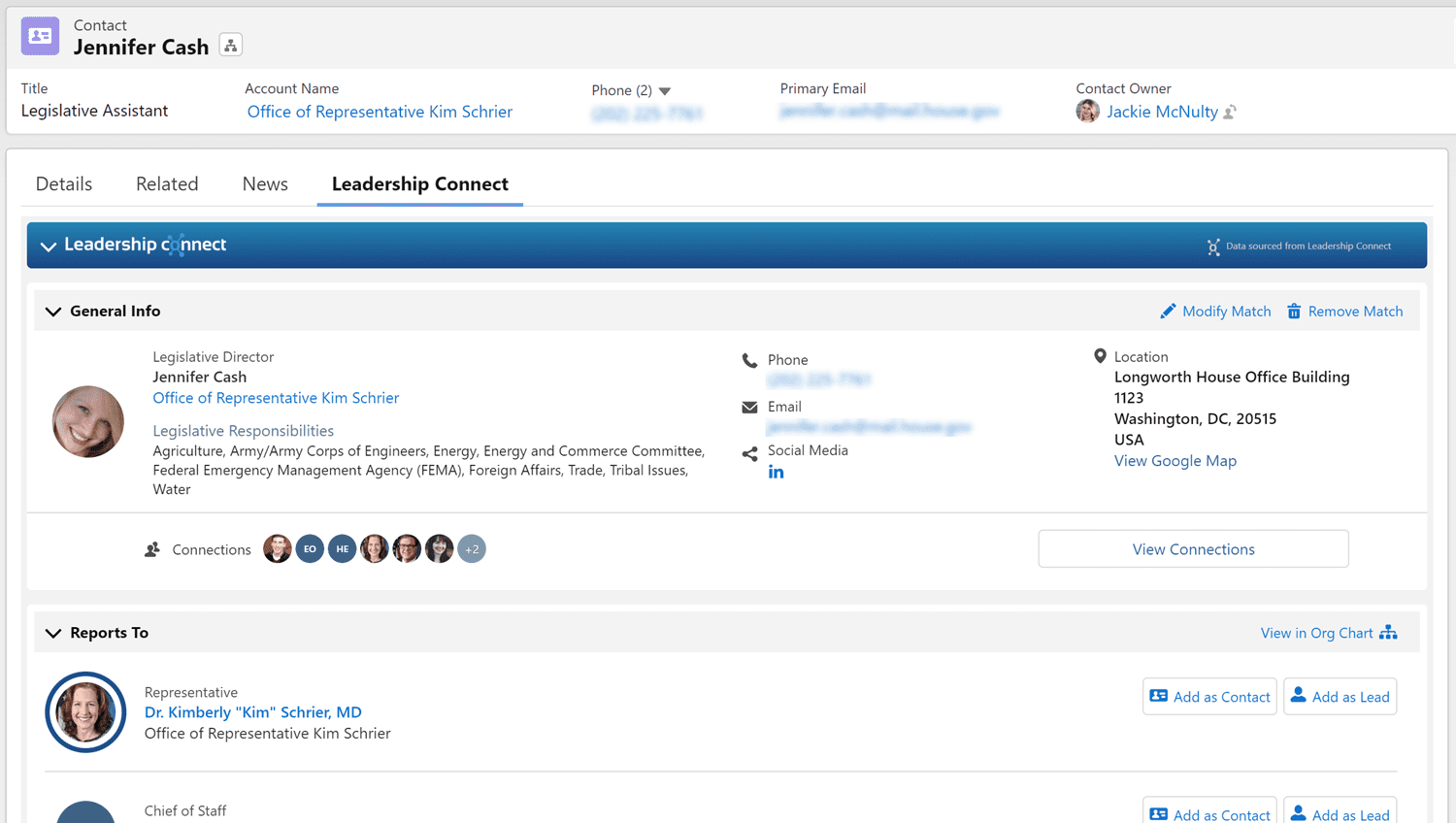Click the Leadership Connect data source icon
Viewport: 1456px width, 823px height.
[x=1213, y=247]
